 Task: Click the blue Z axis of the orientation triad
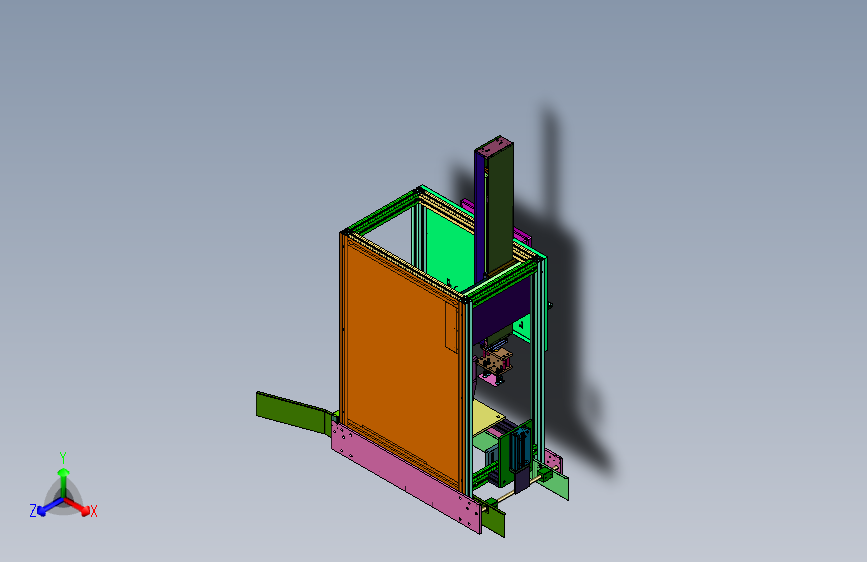click(49, 506)
